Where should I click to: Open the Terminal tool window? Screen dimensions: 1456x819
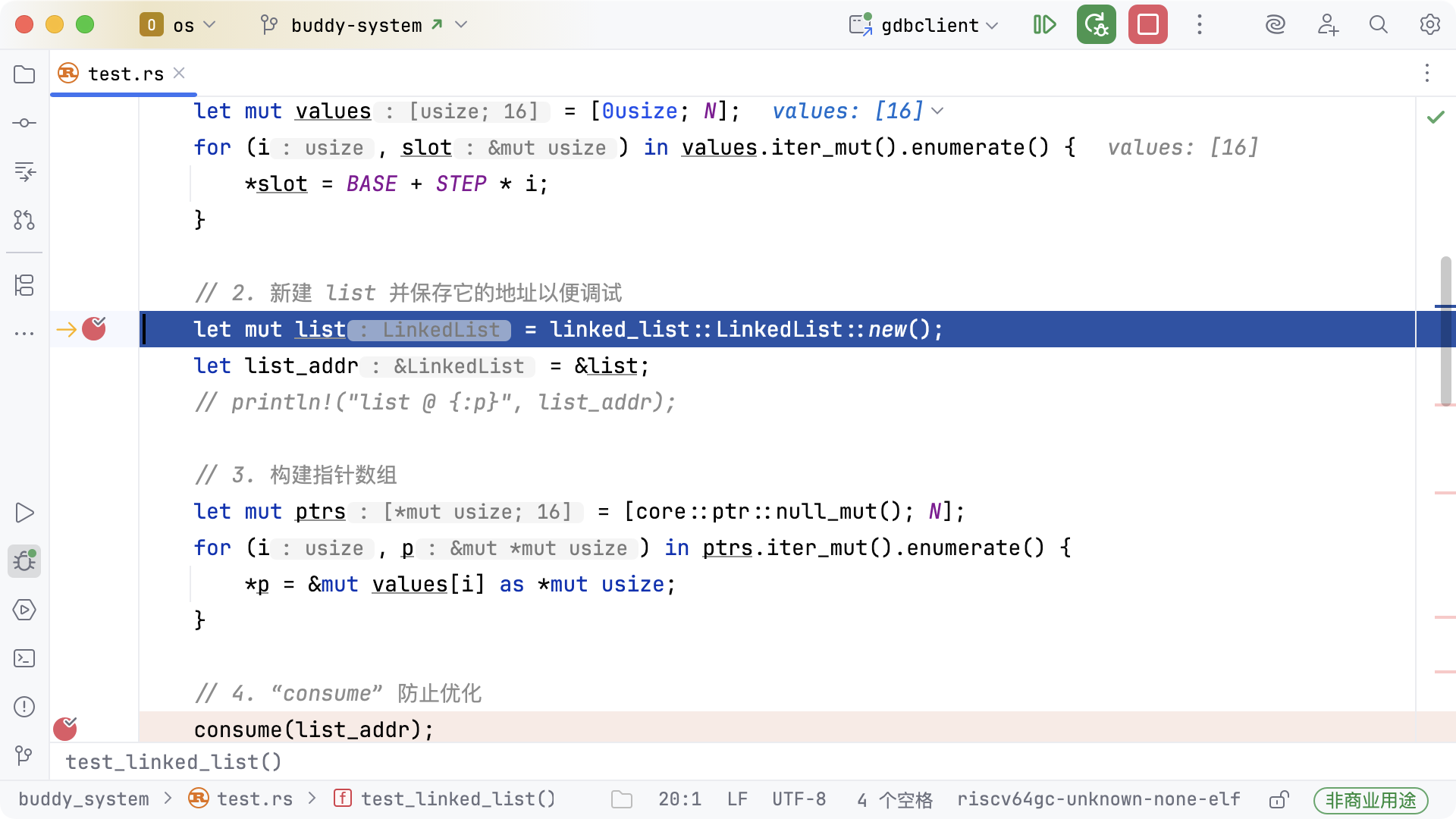point(24,658)
